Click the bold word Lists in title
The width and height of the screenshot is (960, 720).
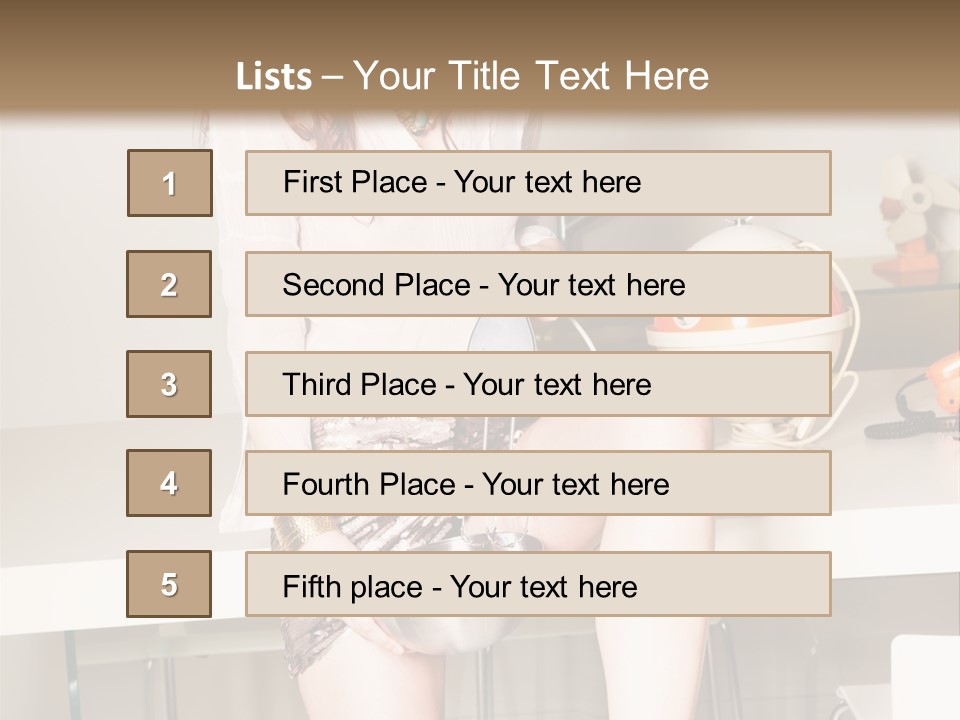point(274,77)
